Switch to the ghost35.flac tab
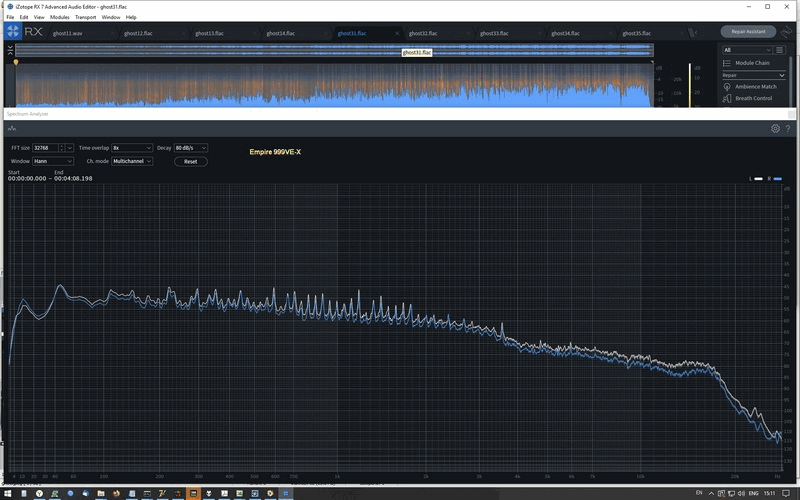The width and height of the screenshot is (800, 500). coord(637,33)
